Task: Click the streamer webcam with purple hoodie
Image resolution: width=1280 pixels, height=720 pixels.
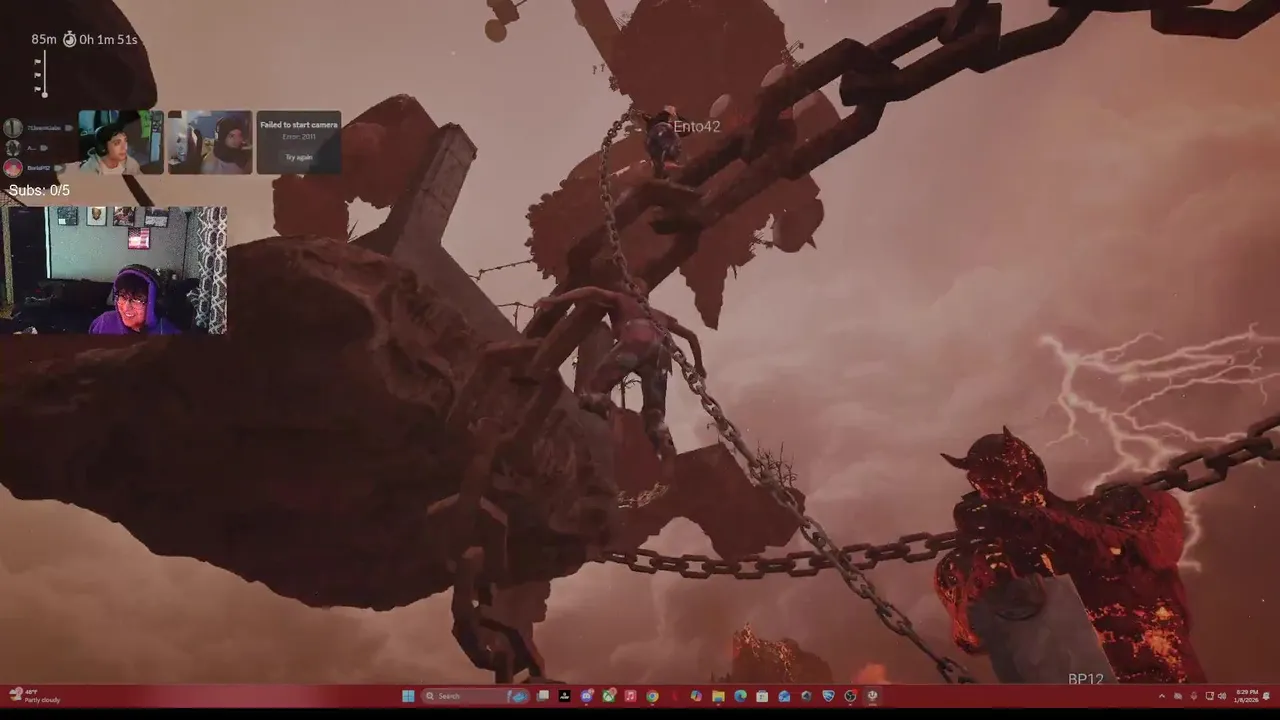Action: point(113,270)
